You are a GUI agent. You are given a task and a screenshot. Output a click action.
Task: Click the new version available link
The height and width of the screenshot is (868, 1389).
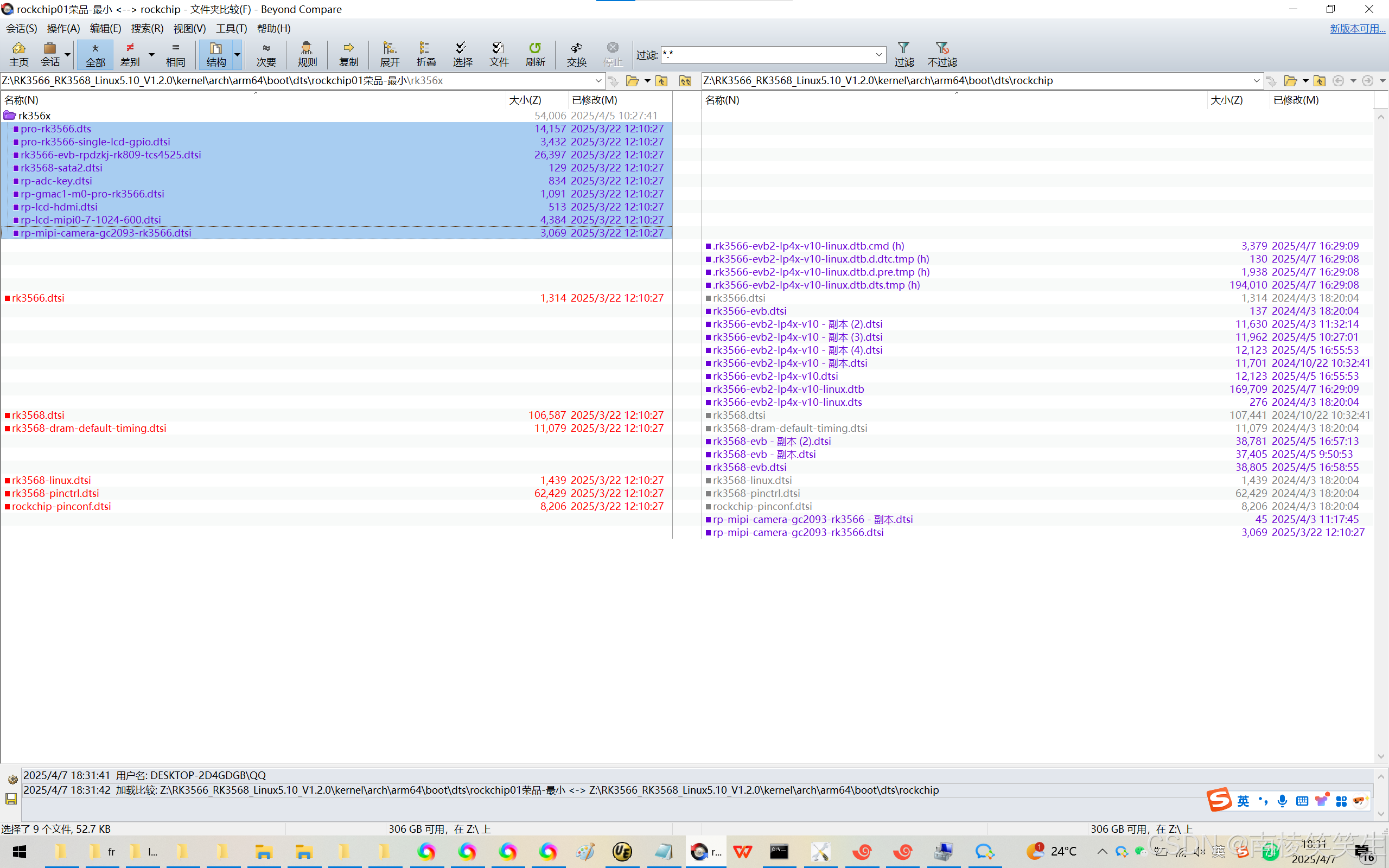click(x=1357, y=28)
